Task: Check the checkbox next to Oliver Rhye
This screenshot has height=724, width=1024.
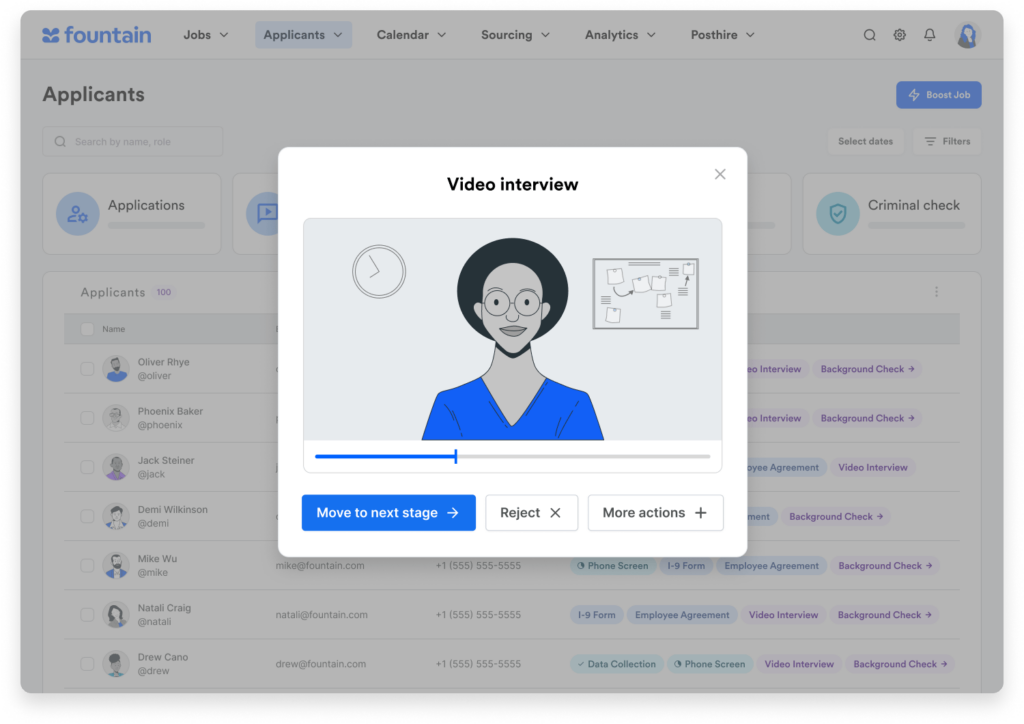Action: (x=87, y=367)
